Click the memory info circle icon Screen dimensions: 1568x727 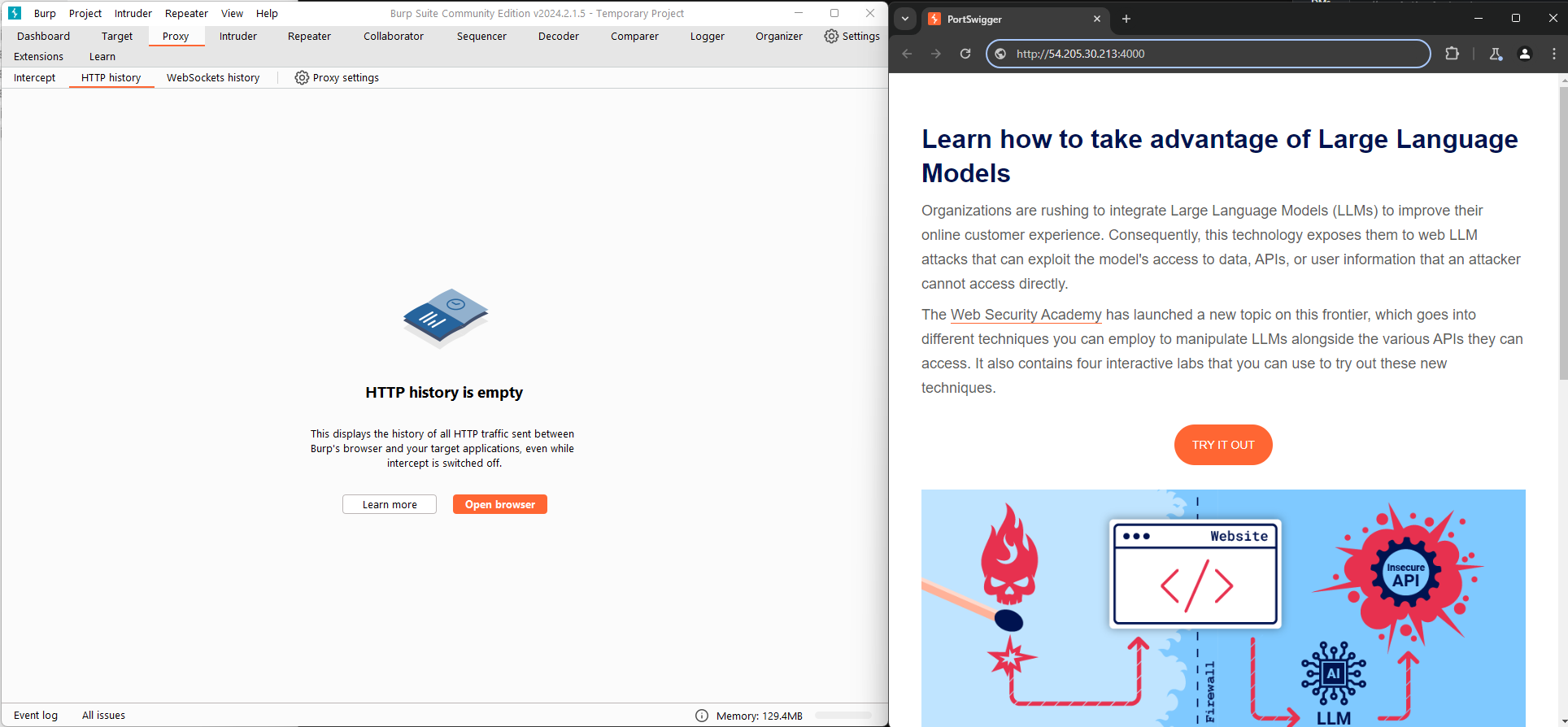(x=702, y=716)
